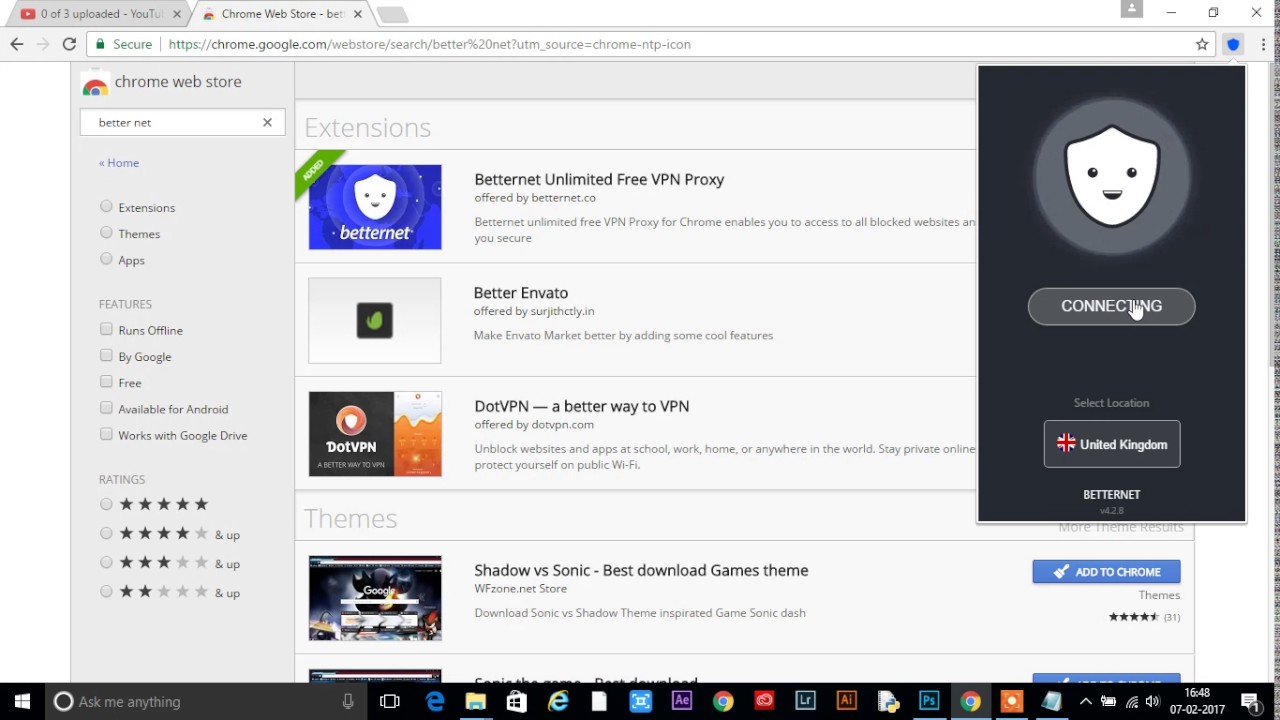Enable the Runs Offline checkbox
This screenshot has width=1280, height=720.
pos(106,329)
